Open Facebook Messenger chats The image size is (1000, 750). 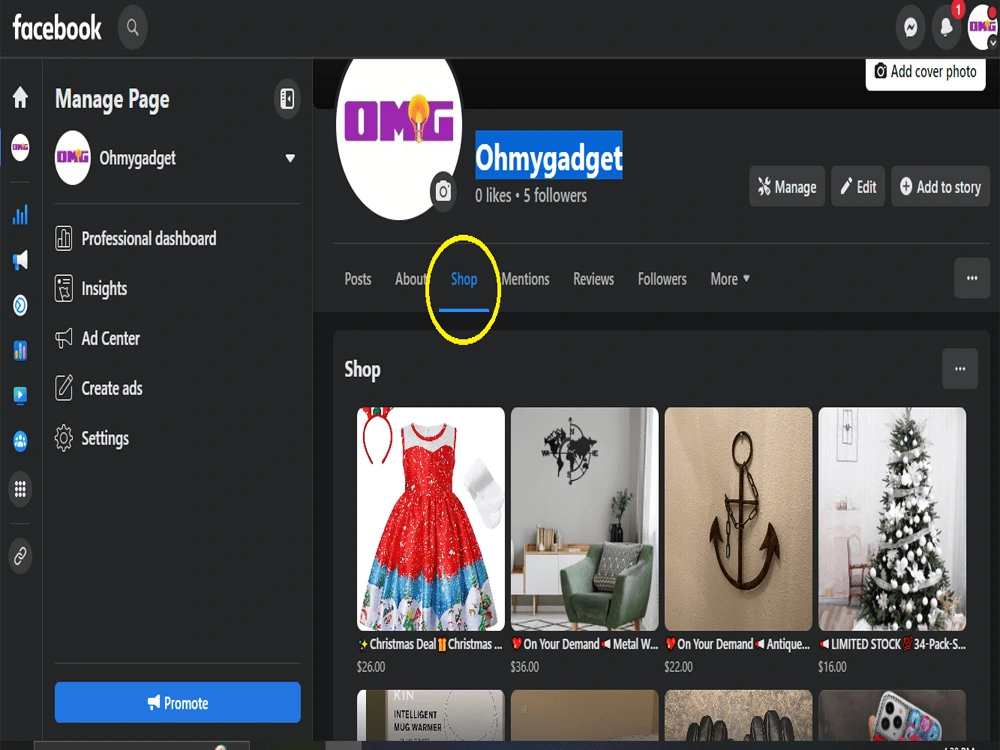point(910,27)
